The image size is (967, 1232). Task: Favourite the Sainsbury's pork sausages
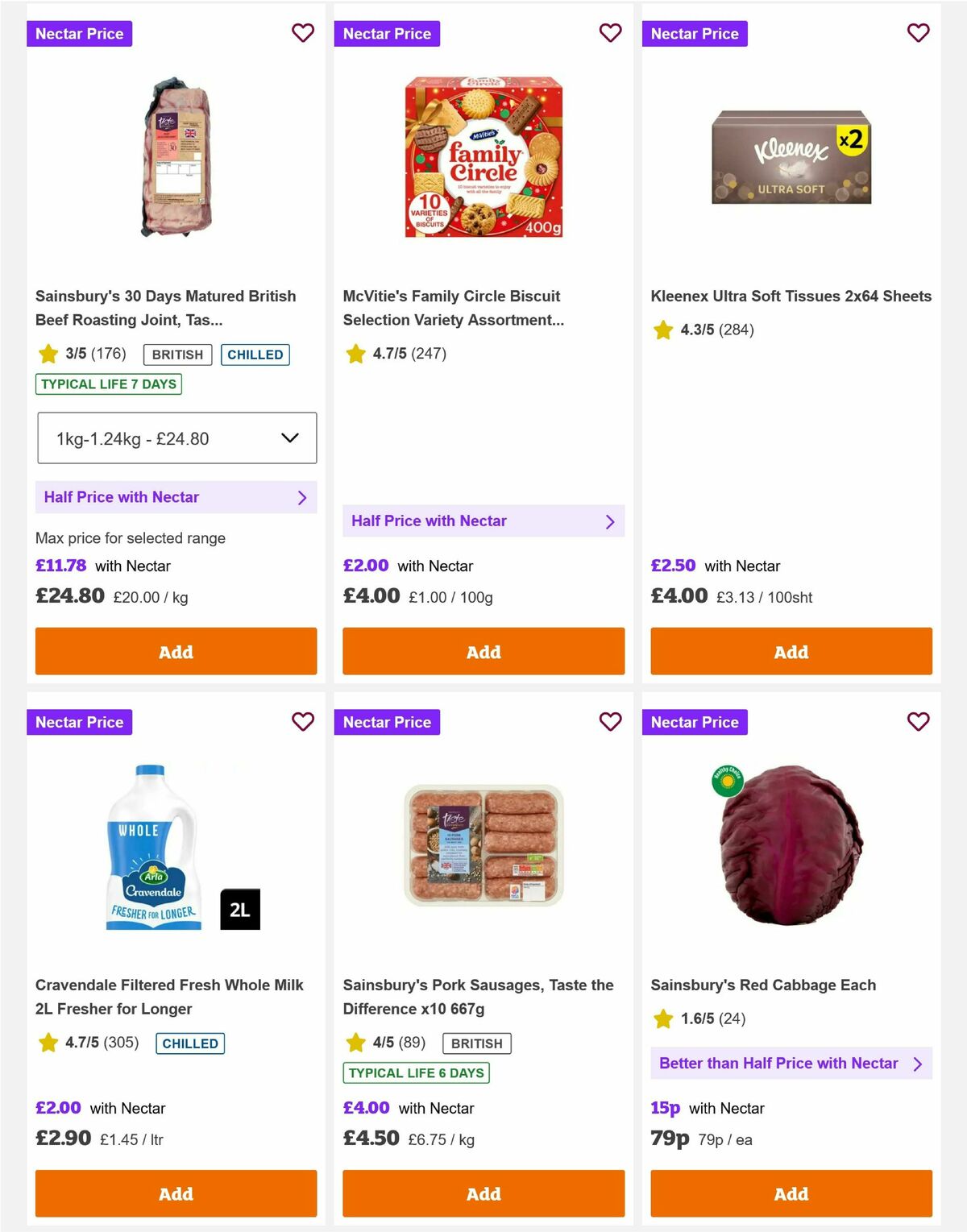[610, 722]
